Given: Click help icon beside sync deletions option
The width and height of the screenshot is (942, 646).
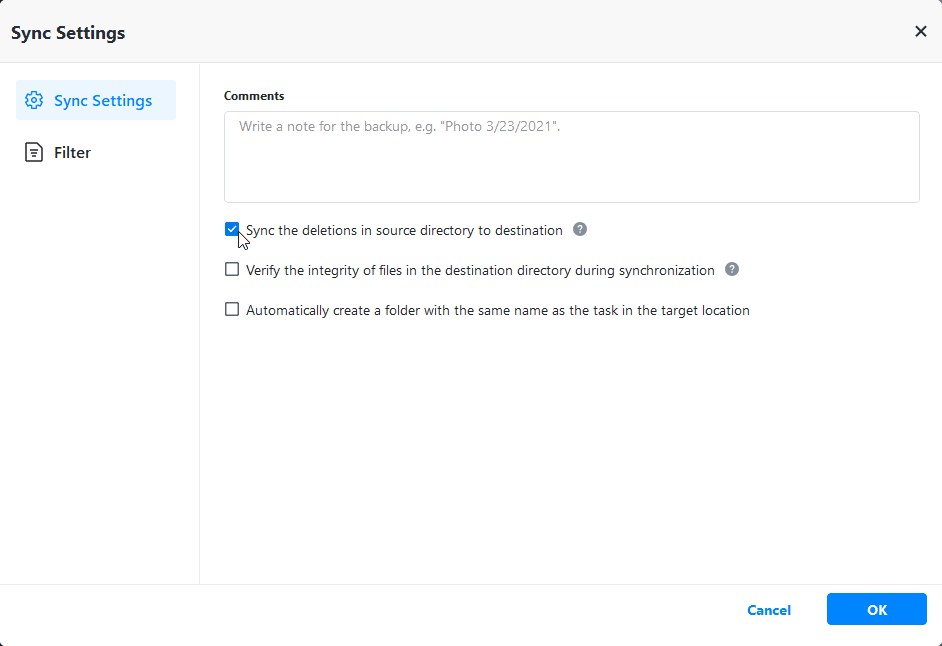Looking at the screenshot, I should tap(580, 229).
